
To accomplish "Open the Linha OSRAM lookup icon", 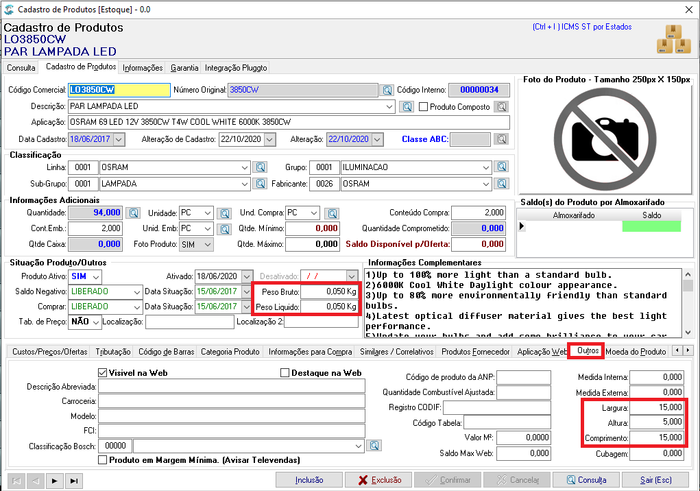I will (260, 167).
